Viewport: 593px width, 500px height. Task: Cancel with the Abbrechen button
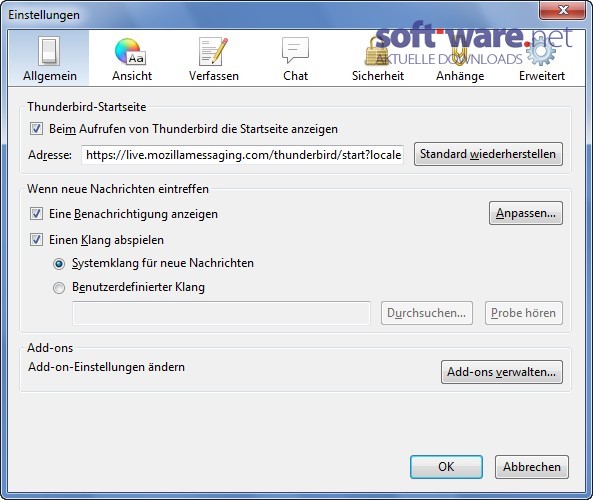point(532,467)
